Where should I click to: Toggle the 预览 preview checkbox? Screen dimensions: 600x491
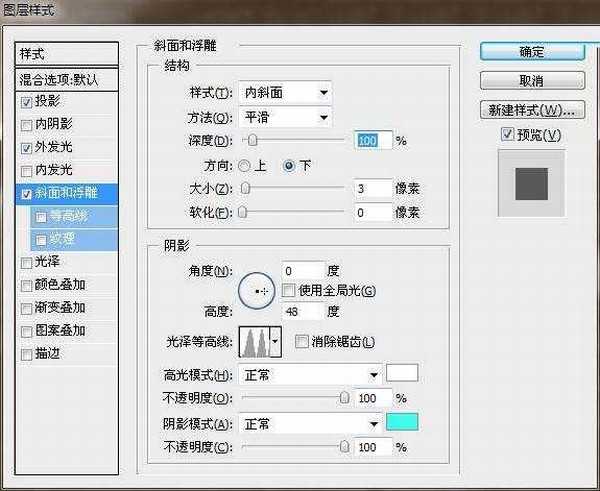tap(508, 135)
